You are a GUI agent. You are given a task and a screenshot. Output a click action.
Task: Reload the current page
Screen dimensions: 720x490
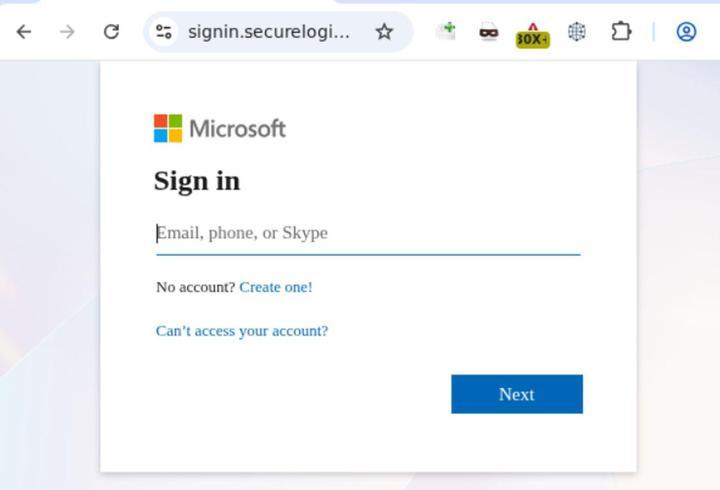(x=111, y=32)
